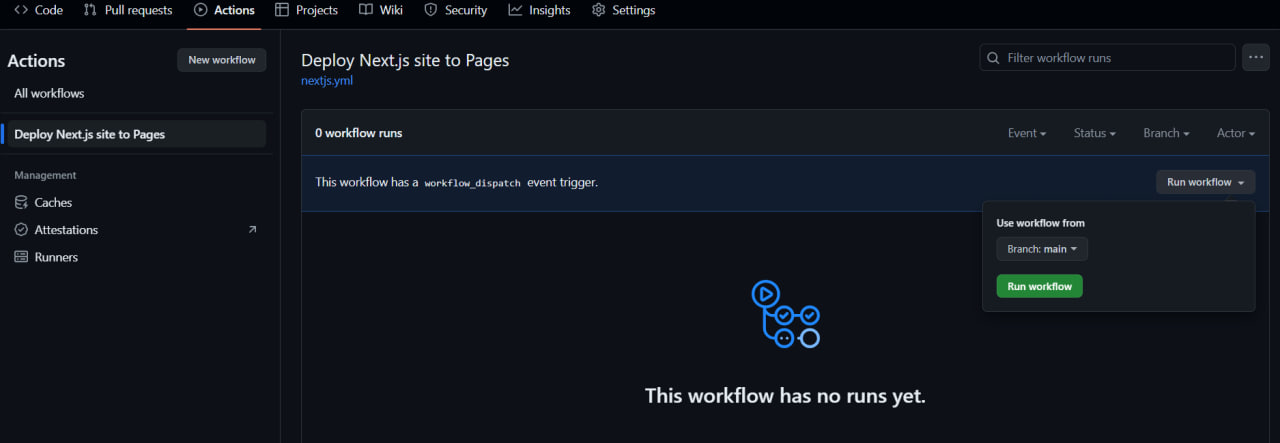Click the workflow_dispatch code label
Screen dimensions: 1280x443
pos(472,183)
